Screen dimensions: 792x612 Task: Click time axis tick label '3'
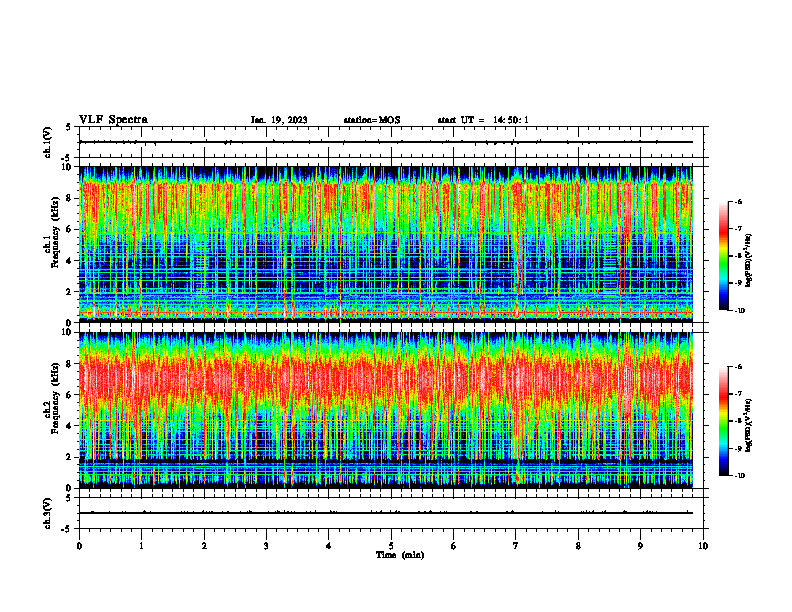click(266, 546)
